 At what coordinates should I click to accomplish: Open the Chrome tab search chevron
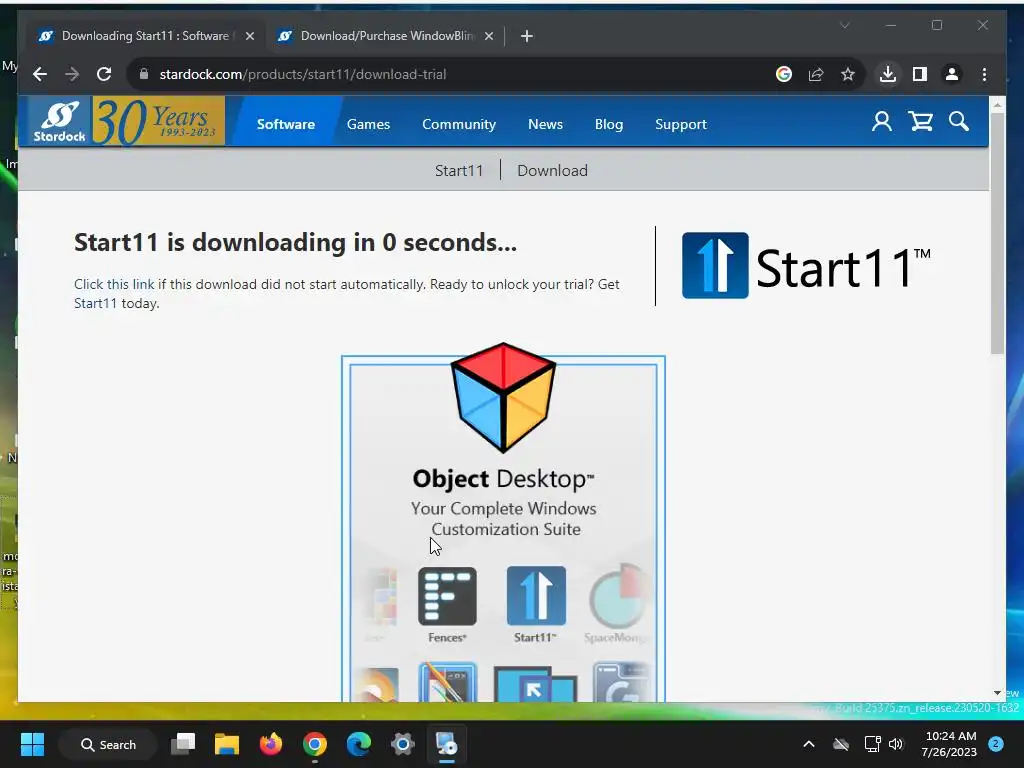[x=844, y=25]
